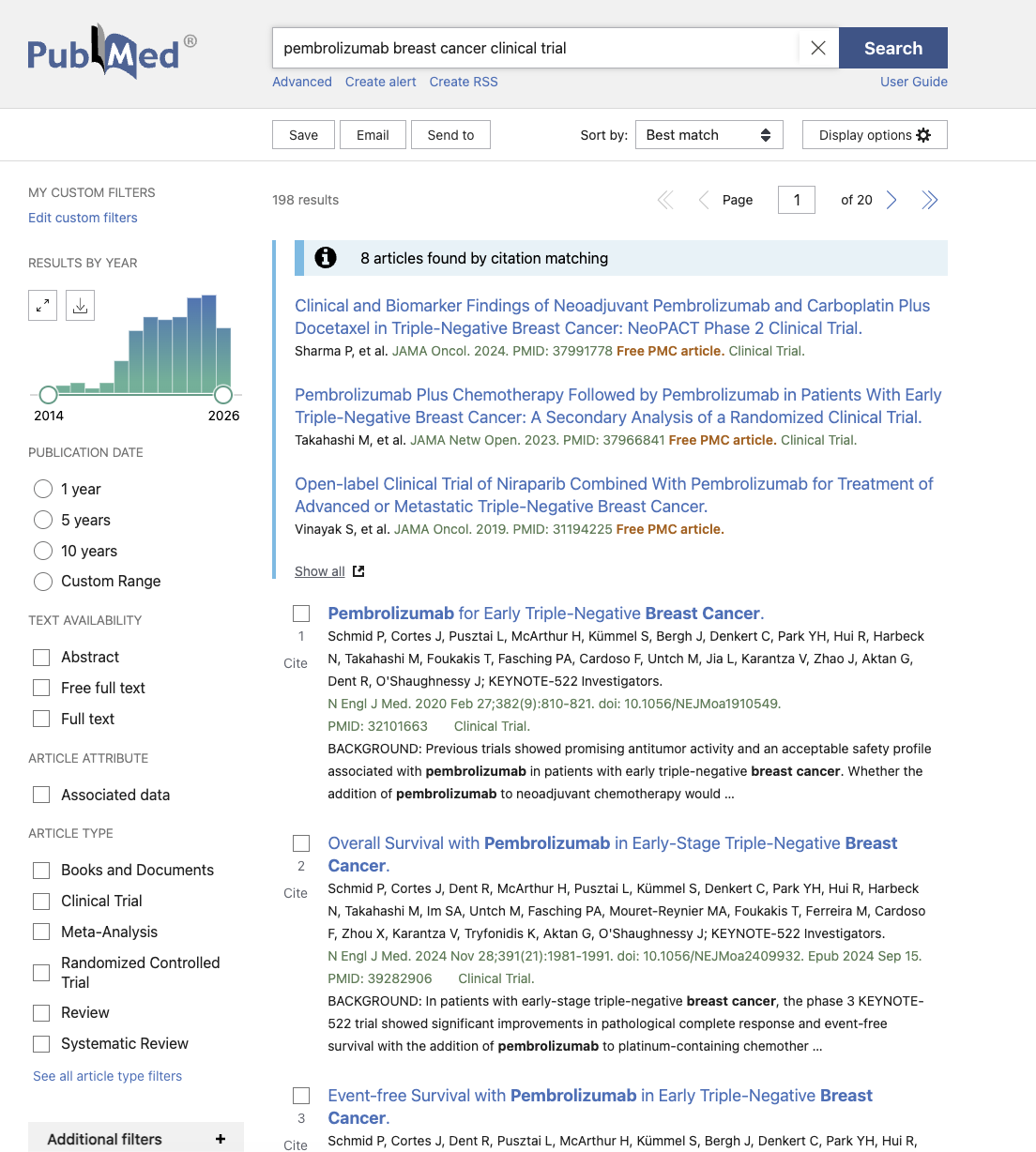Check the Review article type
This screenshot has width=1036, height=1152.
pyautogui.click(x=41, y=1012)
